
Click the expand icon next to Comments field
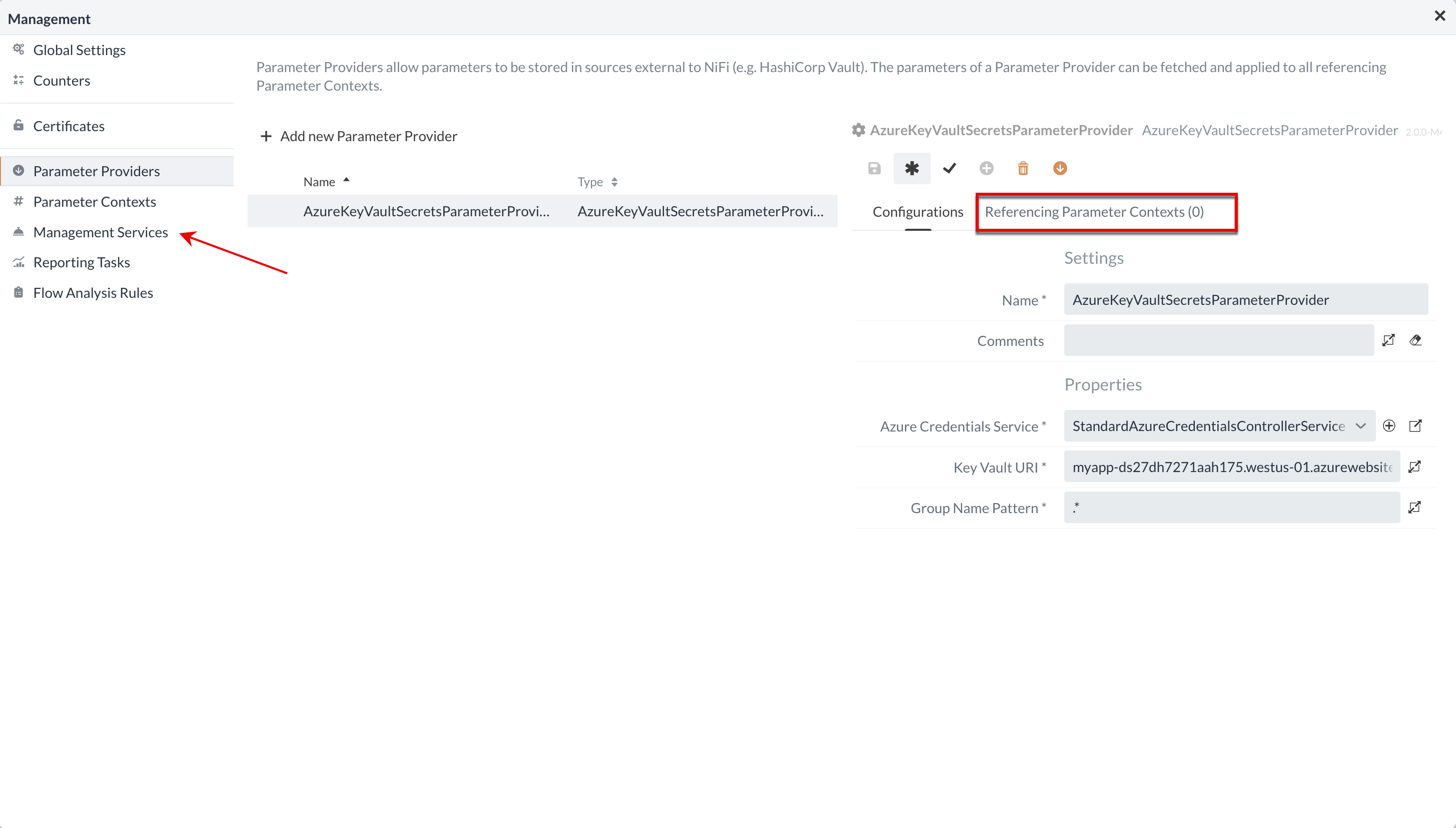[1389, 340]
